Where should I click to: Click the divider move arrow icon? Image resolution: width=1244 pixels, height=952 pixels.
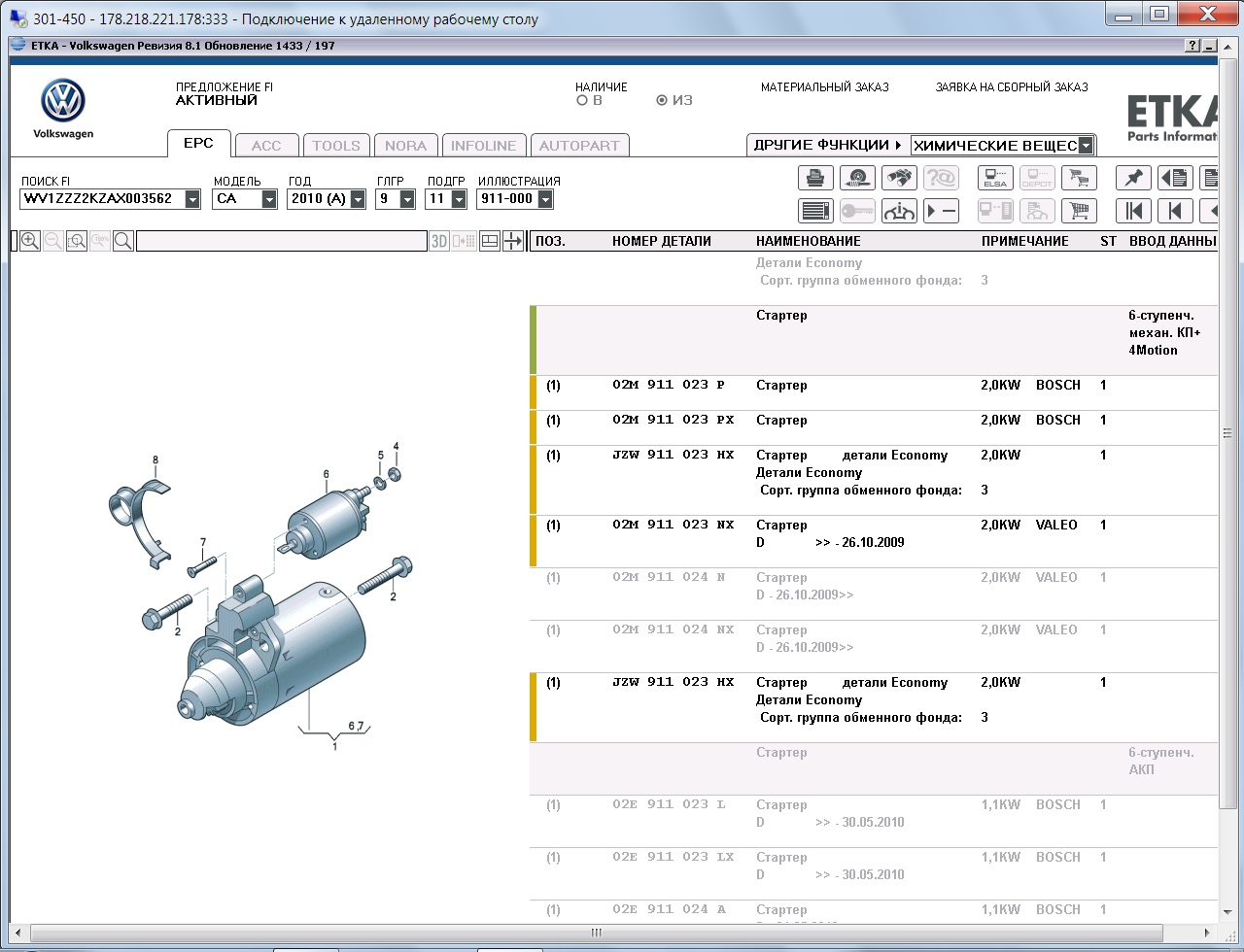(513, 241)
